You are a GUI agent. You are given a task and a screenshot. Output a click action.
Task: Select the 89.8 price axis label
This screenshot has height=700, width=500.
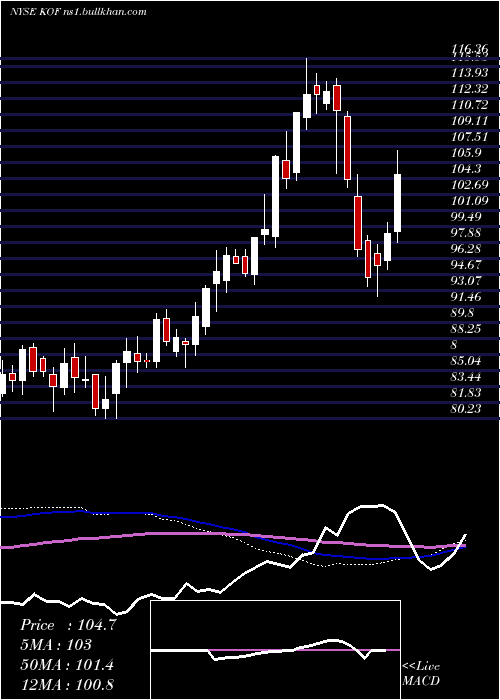point(462,313)
